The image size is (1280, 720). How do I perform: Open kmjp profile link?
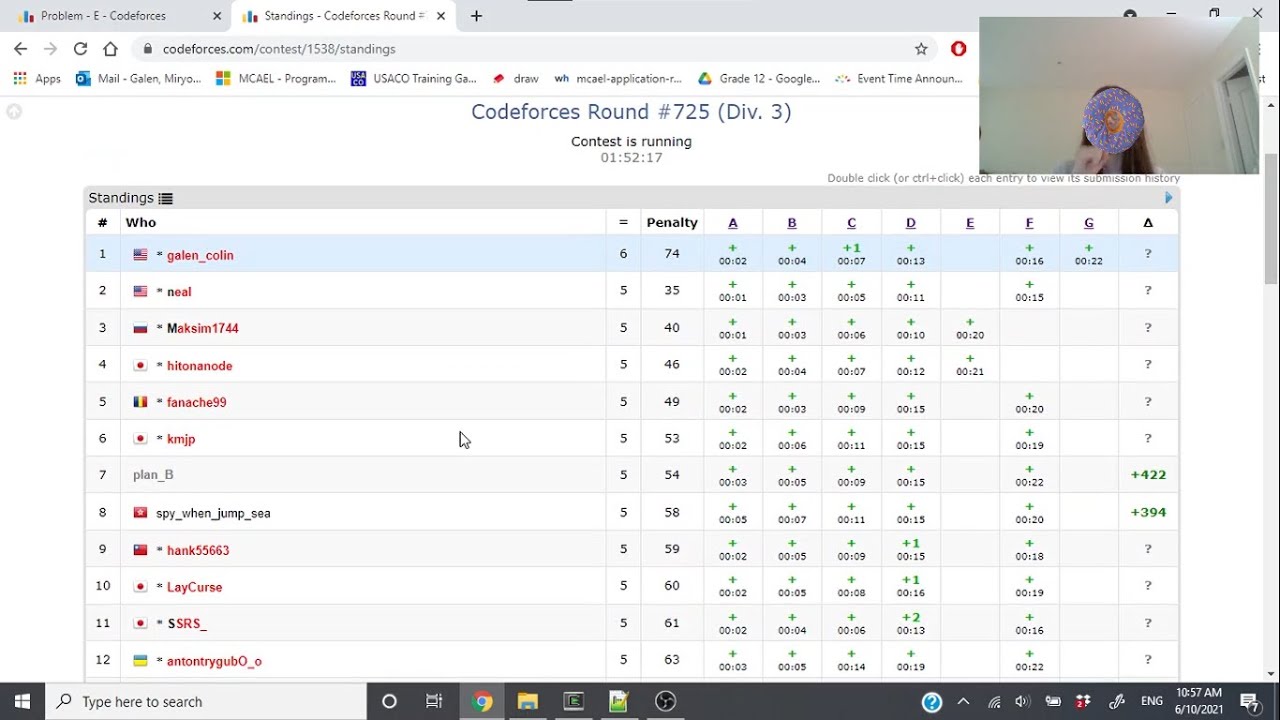point(181,438)
